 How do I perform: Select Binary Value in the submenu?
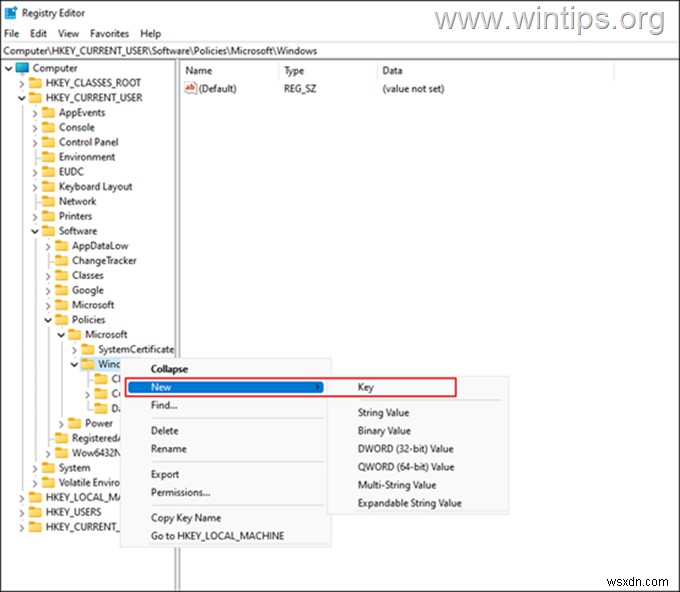click(x=384, y=431)
